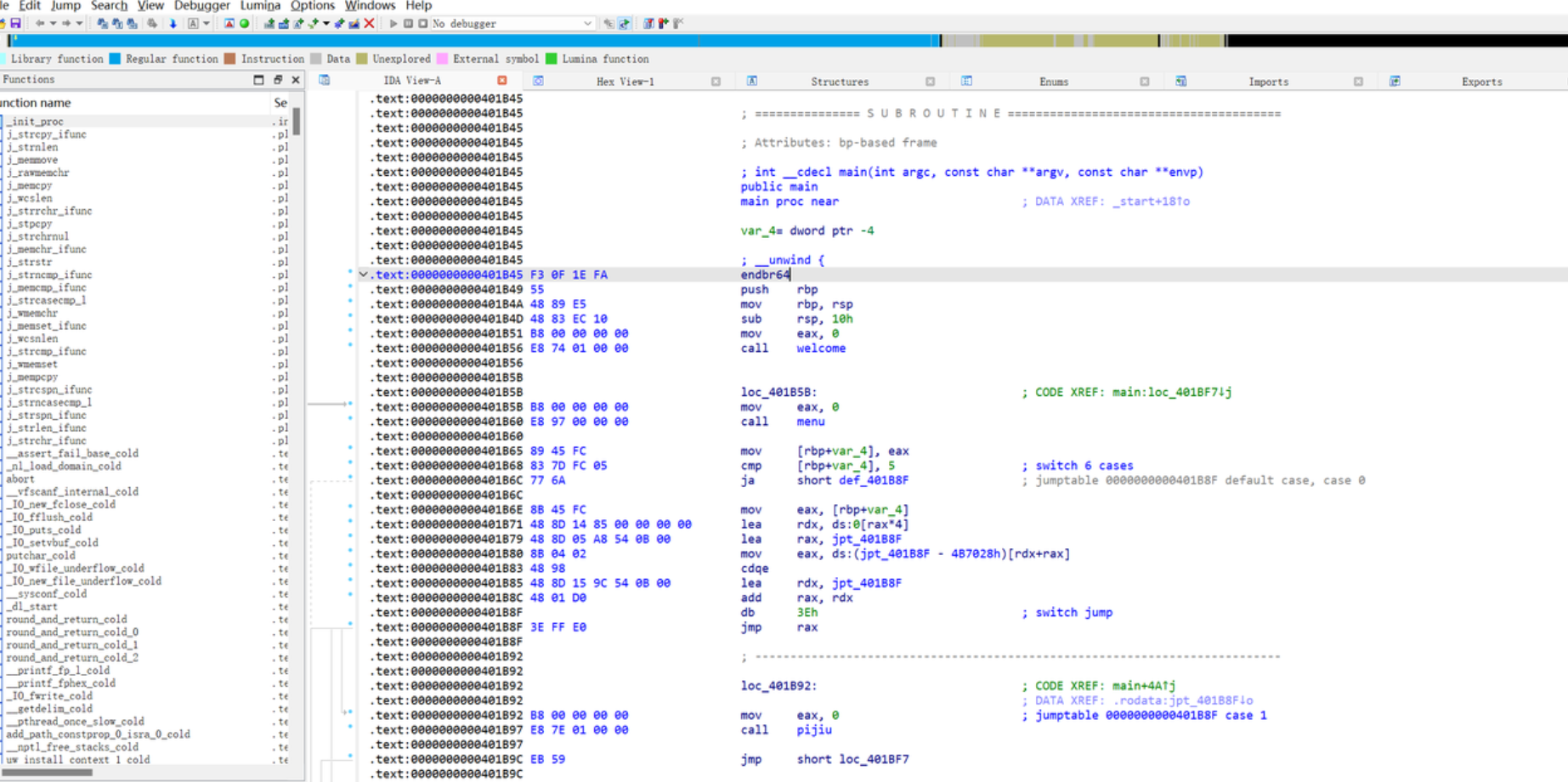The image size is (1568, 782).
Task: Open the Jump menu
Action: 65,6
